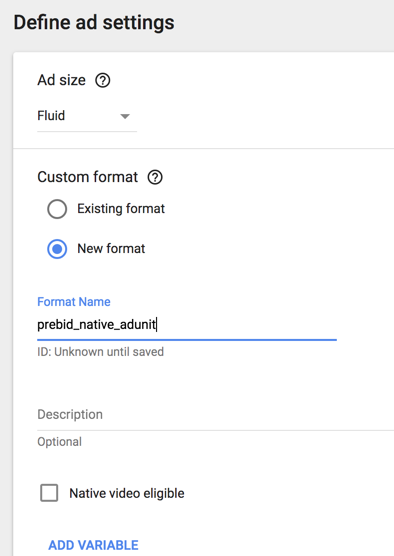This screenshot has width=394, height=556.
Task: Click the 'Optional' hint text
Action: pos(60,442)
